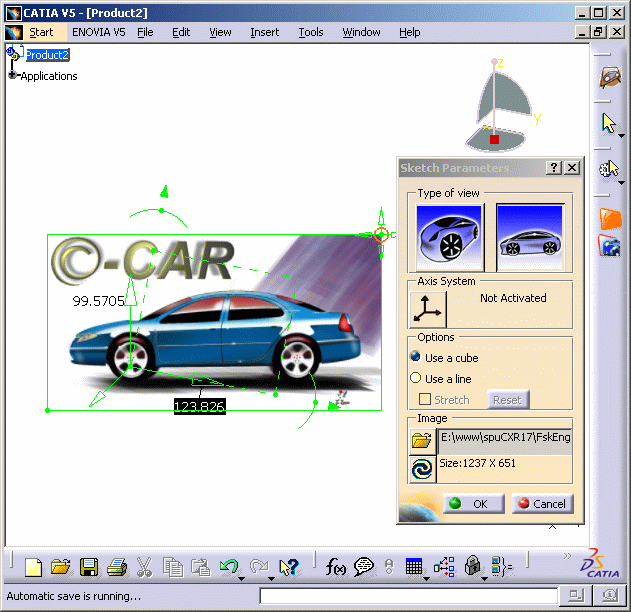This screenshot has height=612, width=631.
Task: Click the Print icon in toolbar
Action: (x=117, y=567)
